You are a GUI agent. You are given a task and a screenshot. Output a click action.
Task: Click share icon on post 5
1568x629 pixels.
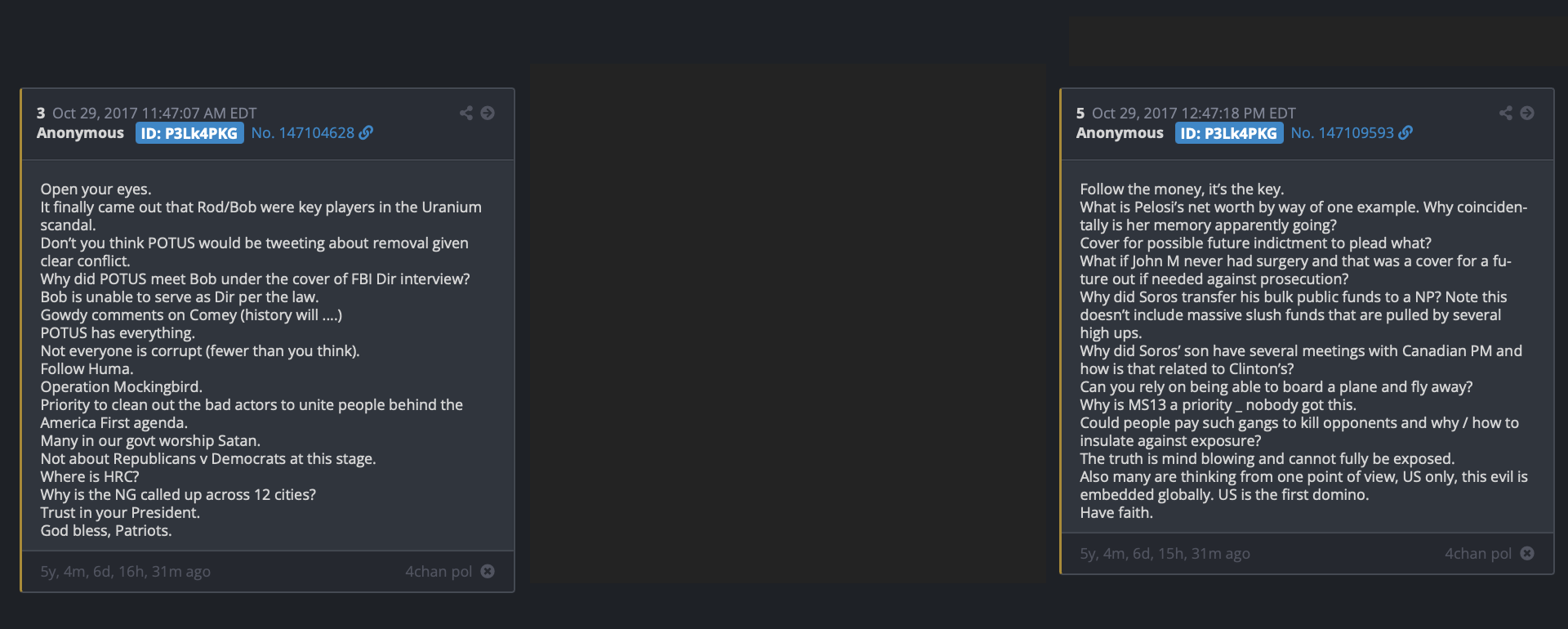pyautogui.click(x=1506, y=113)
